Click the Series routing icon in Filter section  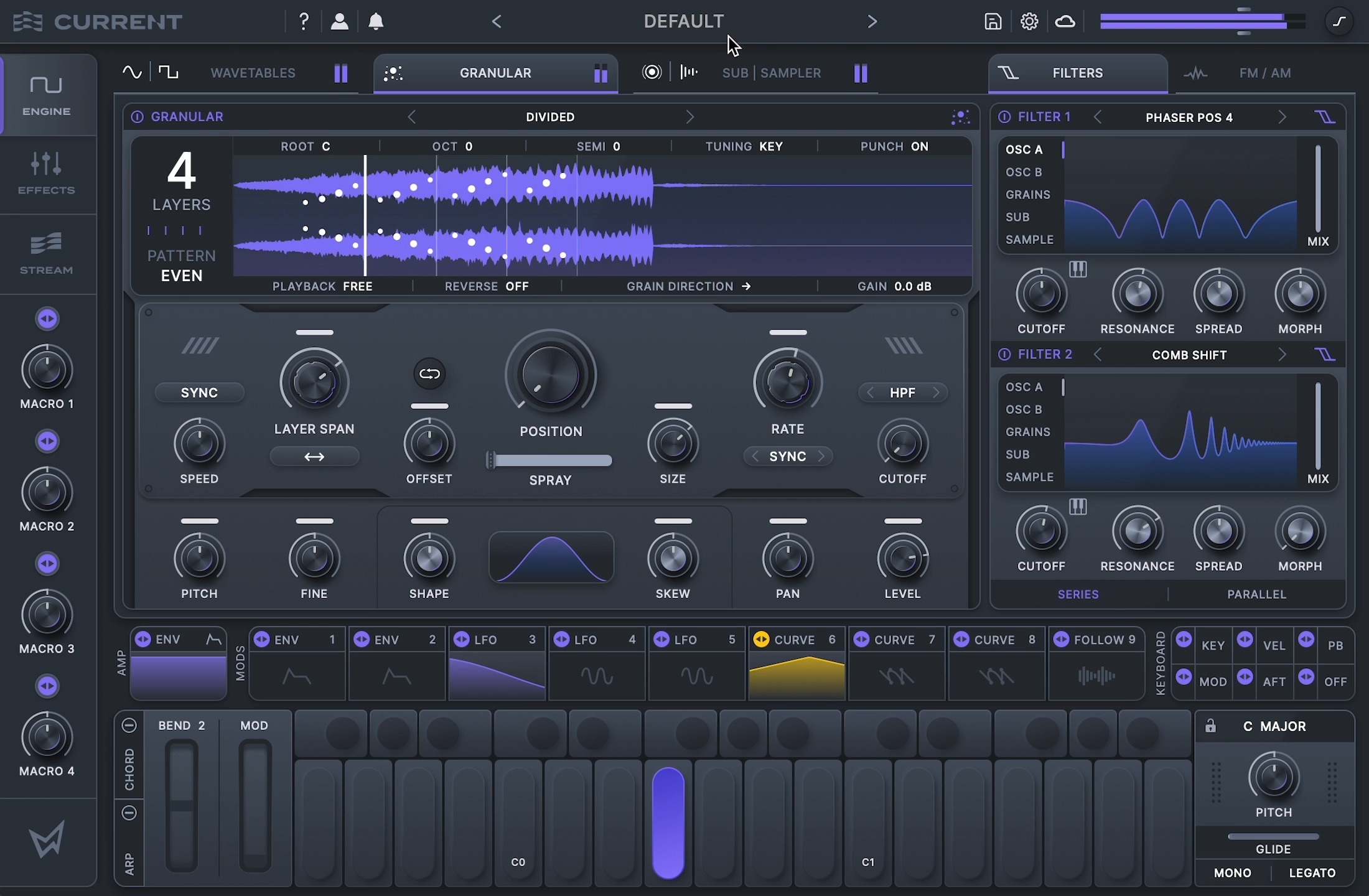[x=1078, y=594]
